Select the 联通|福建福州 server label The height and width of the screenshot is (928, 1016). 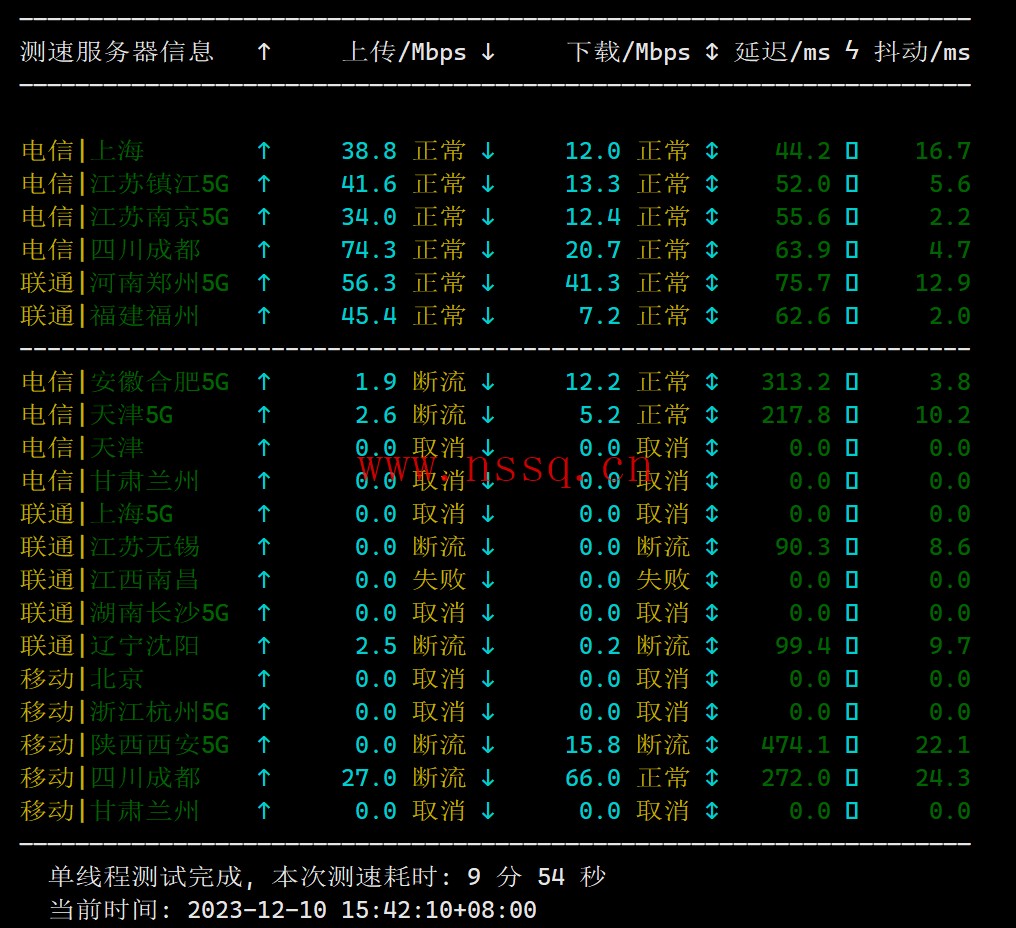[110, 316]
